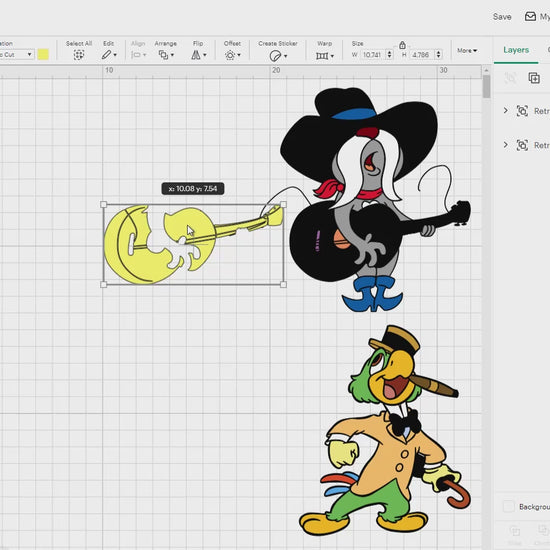The image size is (550, 550).
Task: Expand the Warp dropdown arrow
Action: (x=332, y=56)
